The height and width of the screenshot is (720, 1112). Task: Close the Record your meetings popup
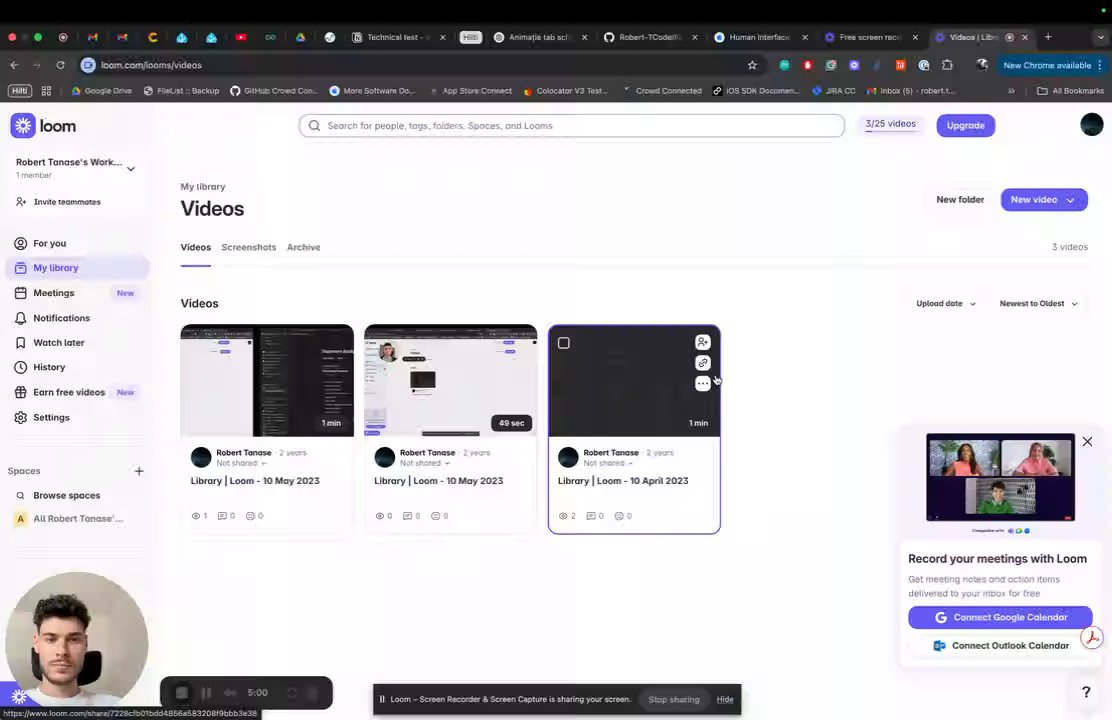pos(1087,442)
